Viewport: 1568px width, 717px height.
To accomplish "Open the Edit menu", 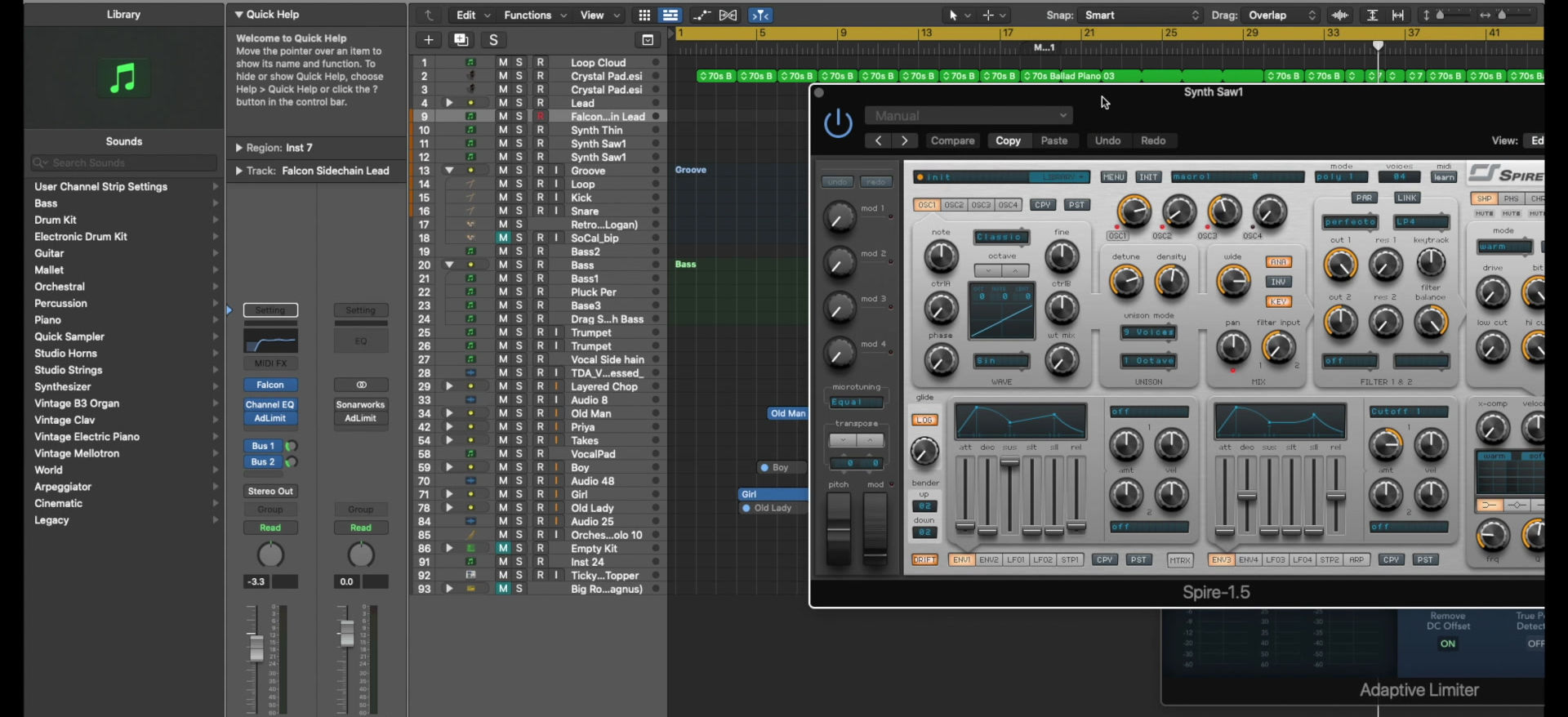I will click(473, 15).
